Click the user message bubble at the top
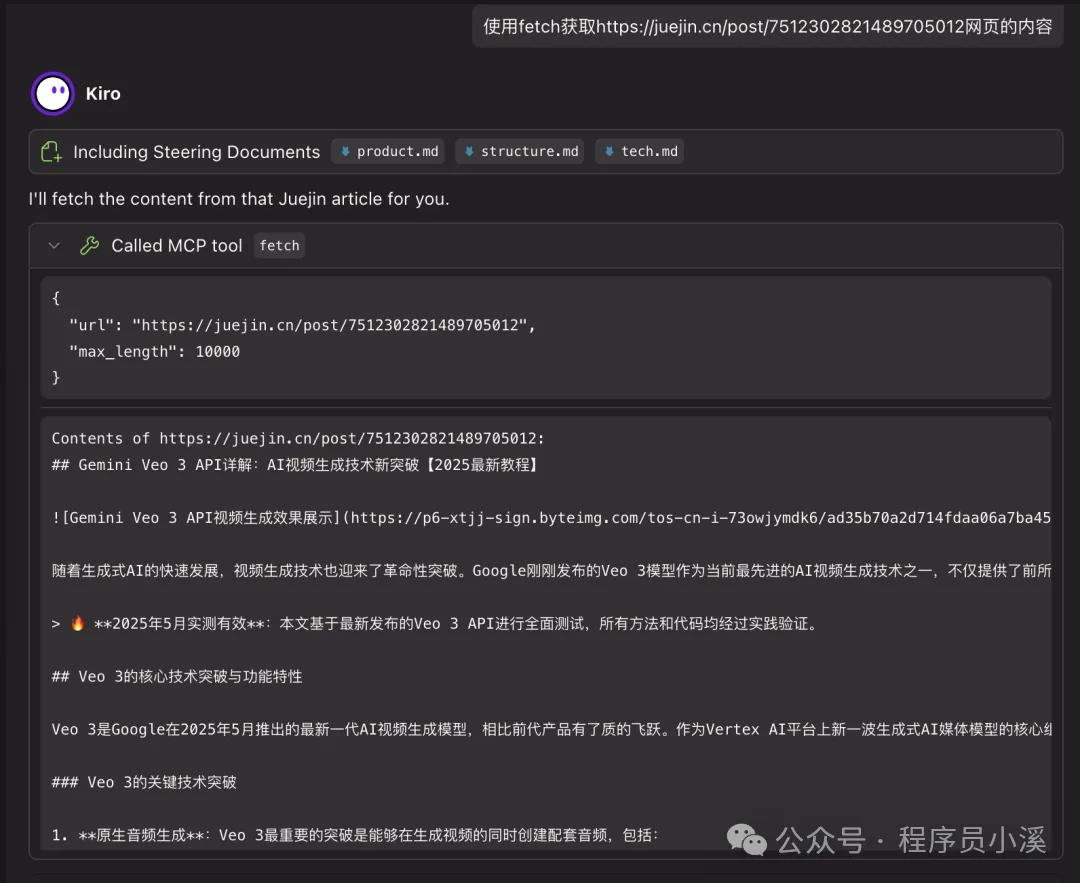Screen dimensions: 1080x883 coord(767,26)
